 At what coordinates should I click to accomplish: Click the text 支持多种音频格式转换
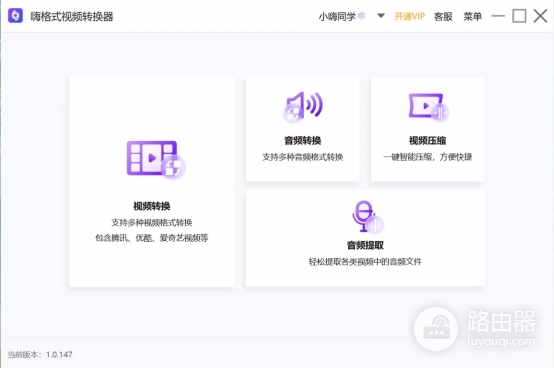pyautogui.click(x=303, y=157)
